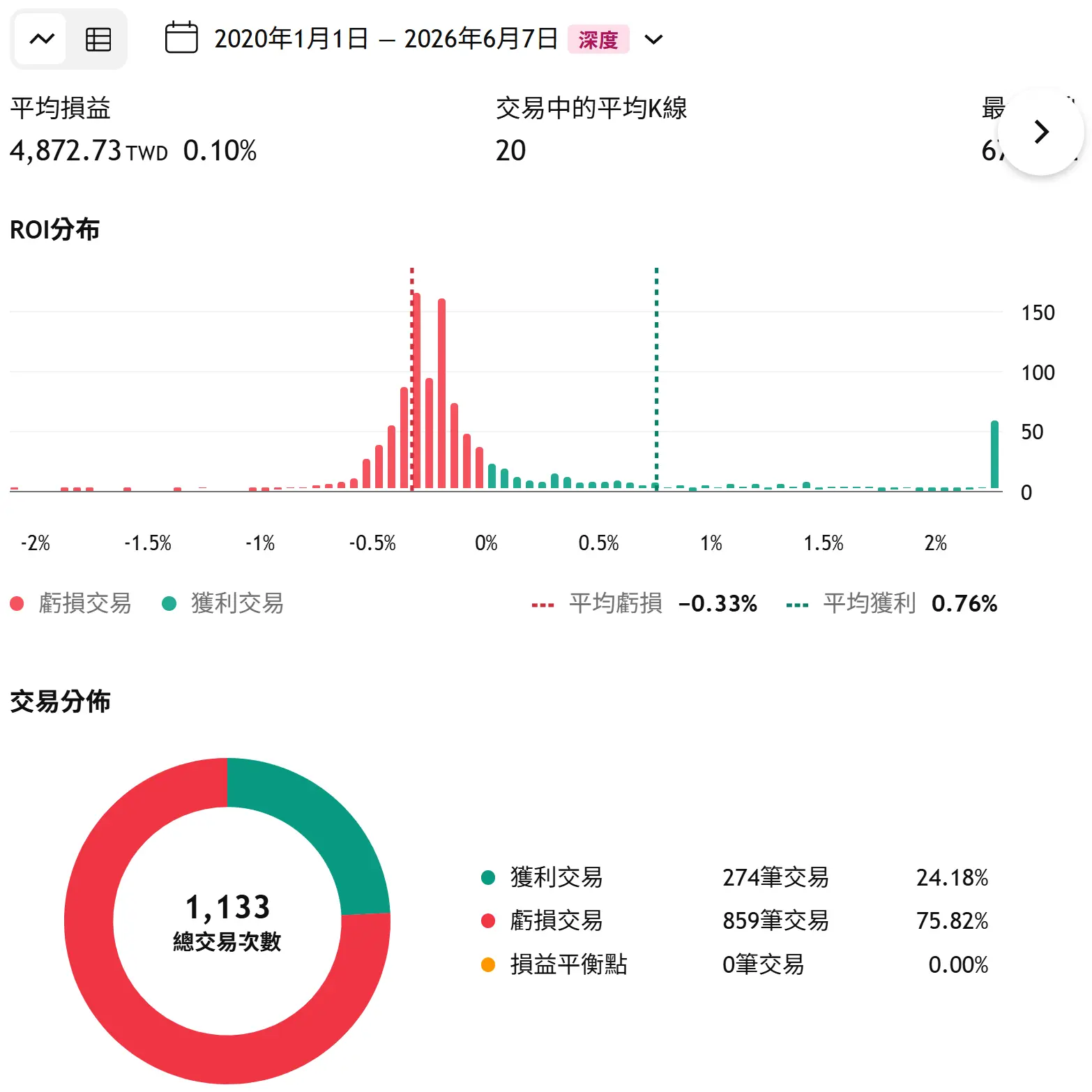Switch to the line chart view icon
Viewport: 1092px width, 1092px height.
click(41, 39)
